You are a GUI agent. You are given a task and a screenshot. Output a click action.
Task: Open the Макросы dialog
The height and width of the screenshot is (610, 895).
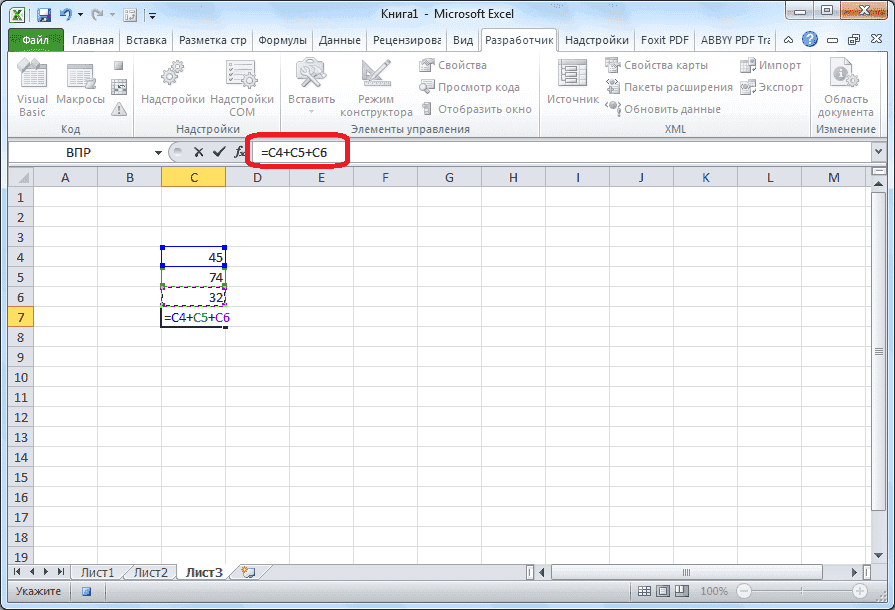[x=80, y=85]
